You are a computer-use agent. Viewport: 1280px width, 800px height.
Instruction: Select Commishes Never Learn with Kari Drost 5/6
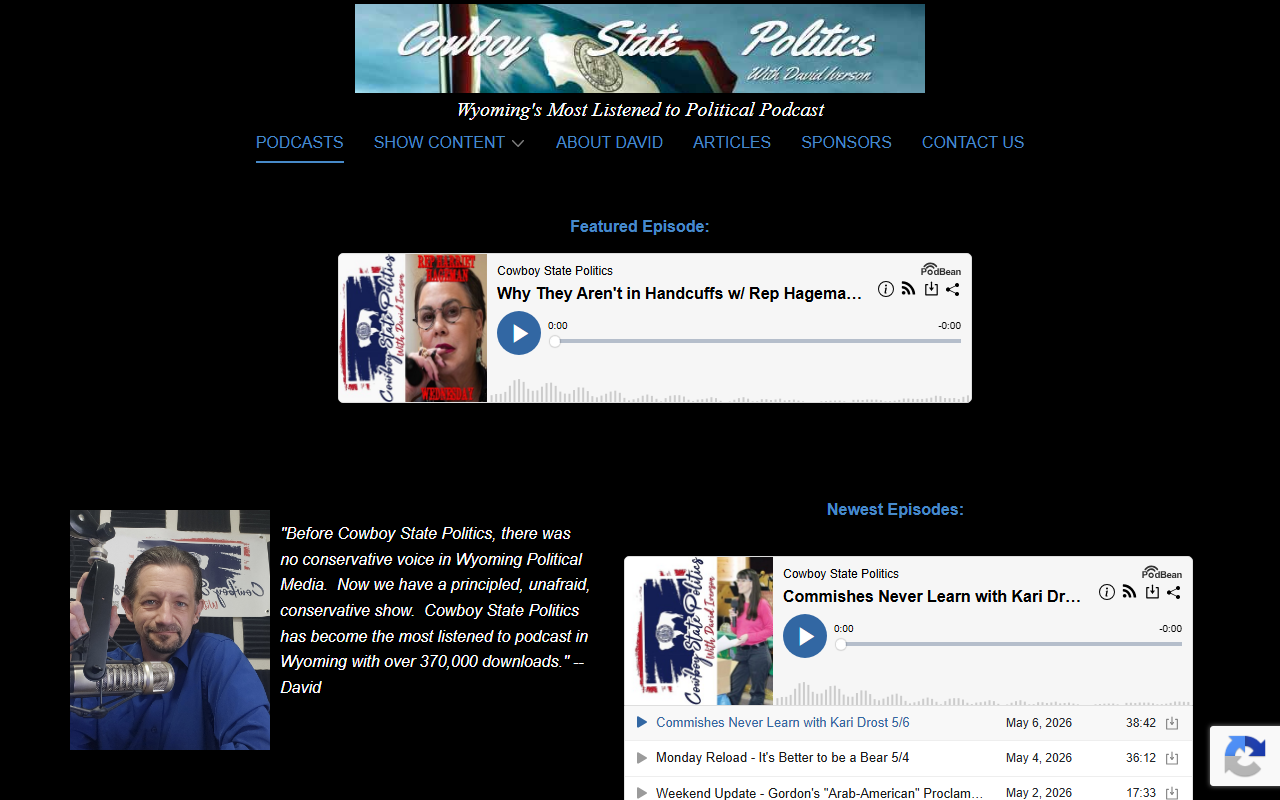coord(783,722)
